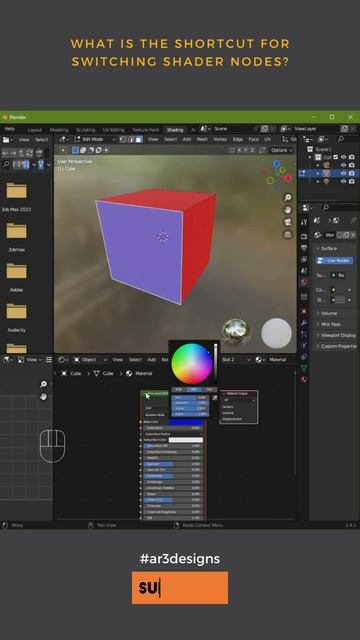Click the Material name in node editor header
360x640 pixels.
click(x=277, y=360)
